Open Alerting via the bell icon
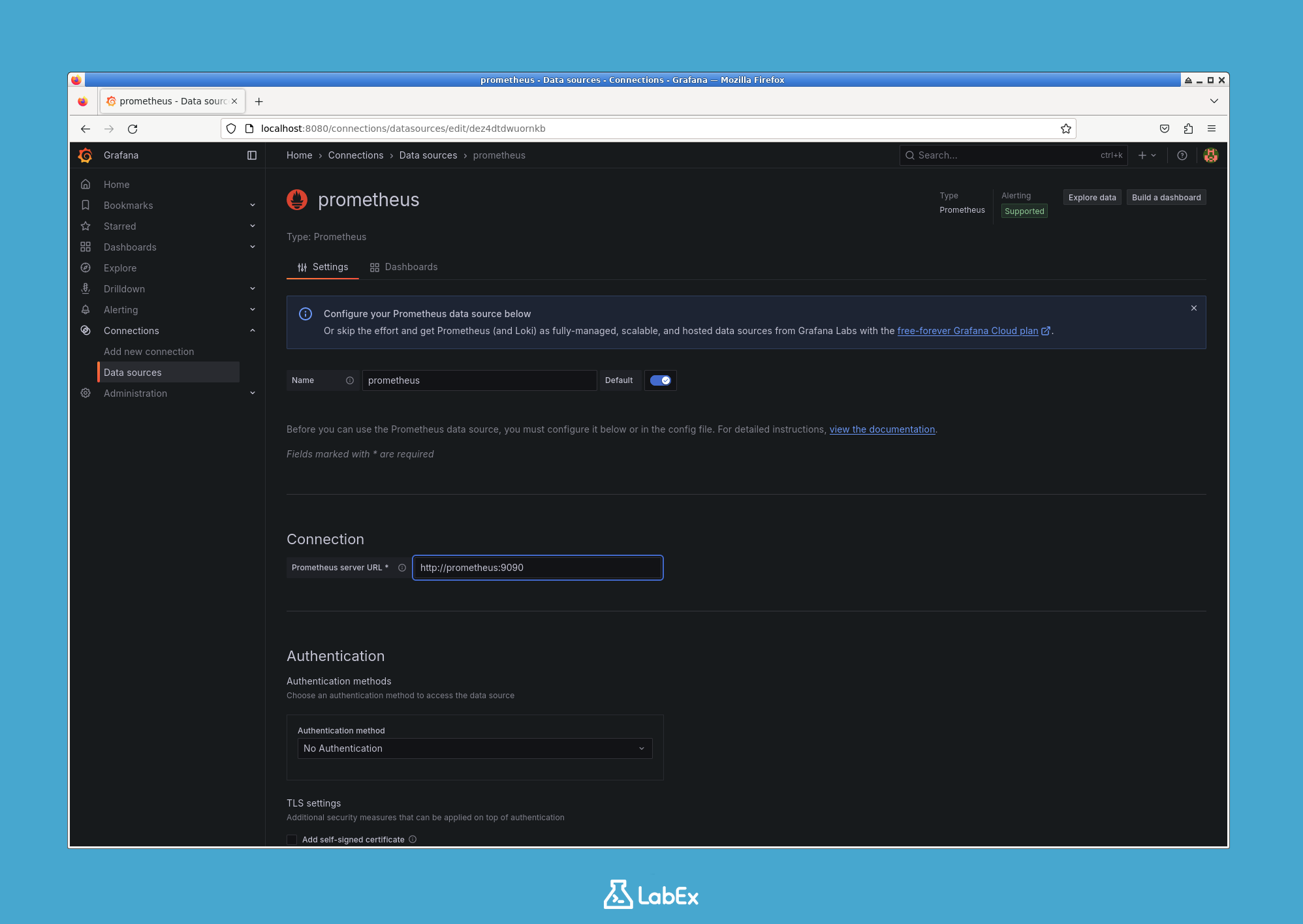This screenshot has width=1303, height=924. [x=86, y=309]
